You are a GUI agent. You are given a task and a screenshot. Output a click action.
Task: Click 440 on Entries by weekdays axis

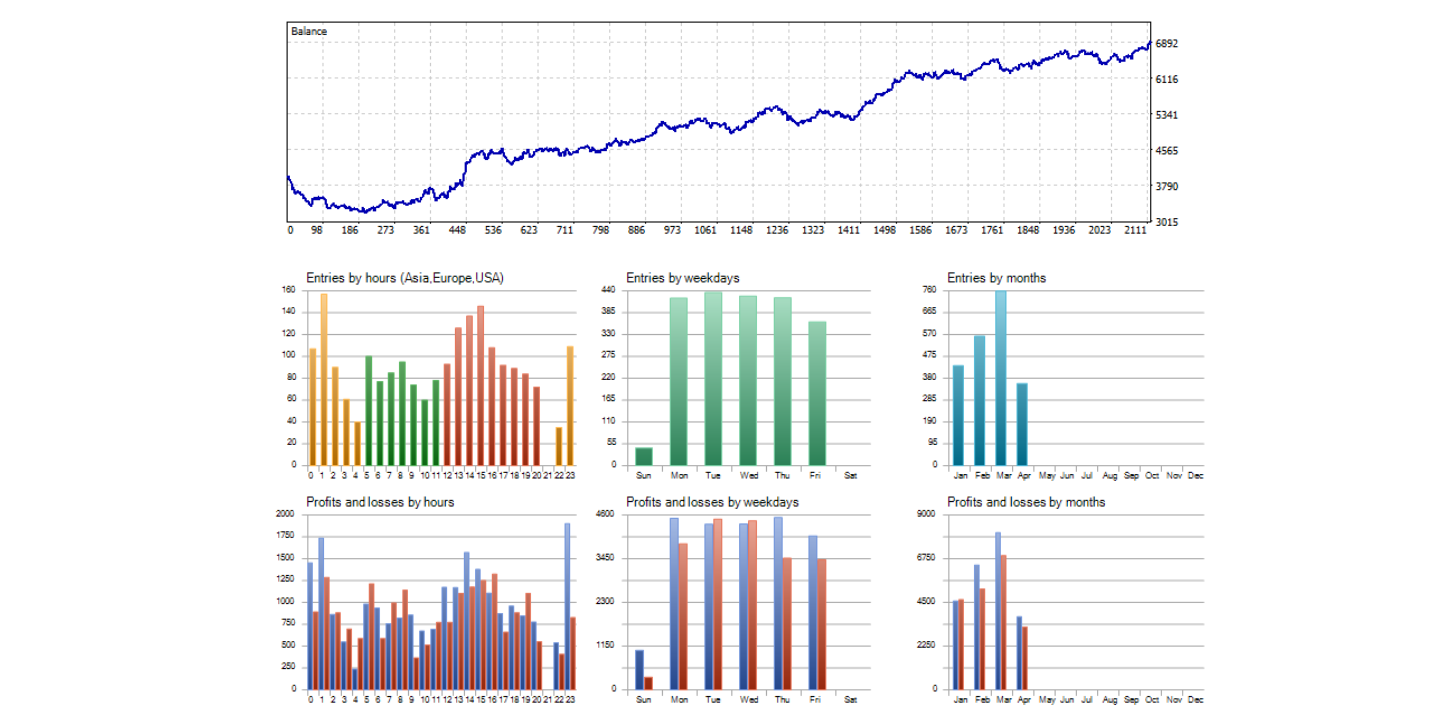[608, 290]
